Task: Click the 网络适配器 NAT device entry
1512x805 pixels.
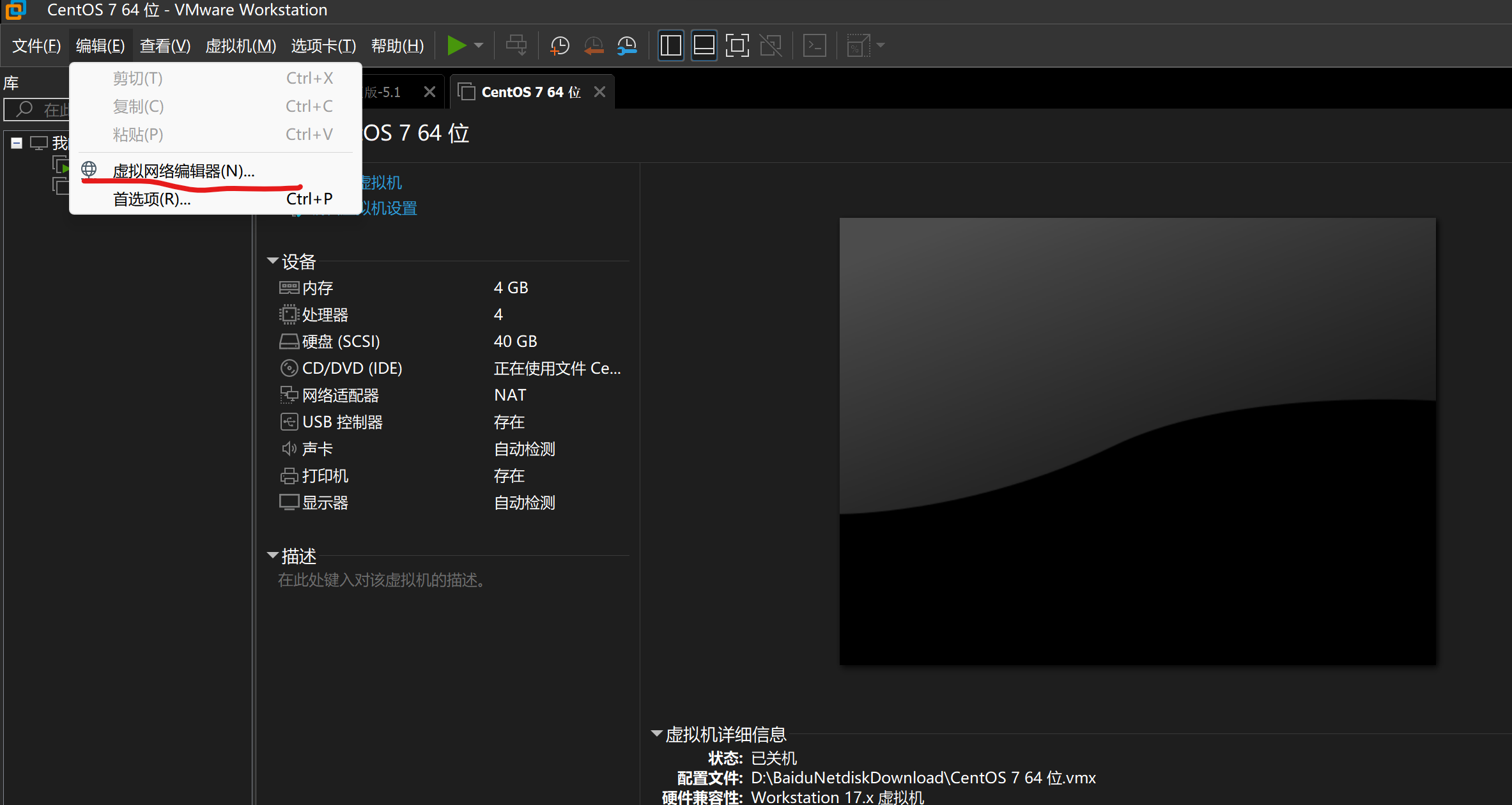Action: click(340, 395)
